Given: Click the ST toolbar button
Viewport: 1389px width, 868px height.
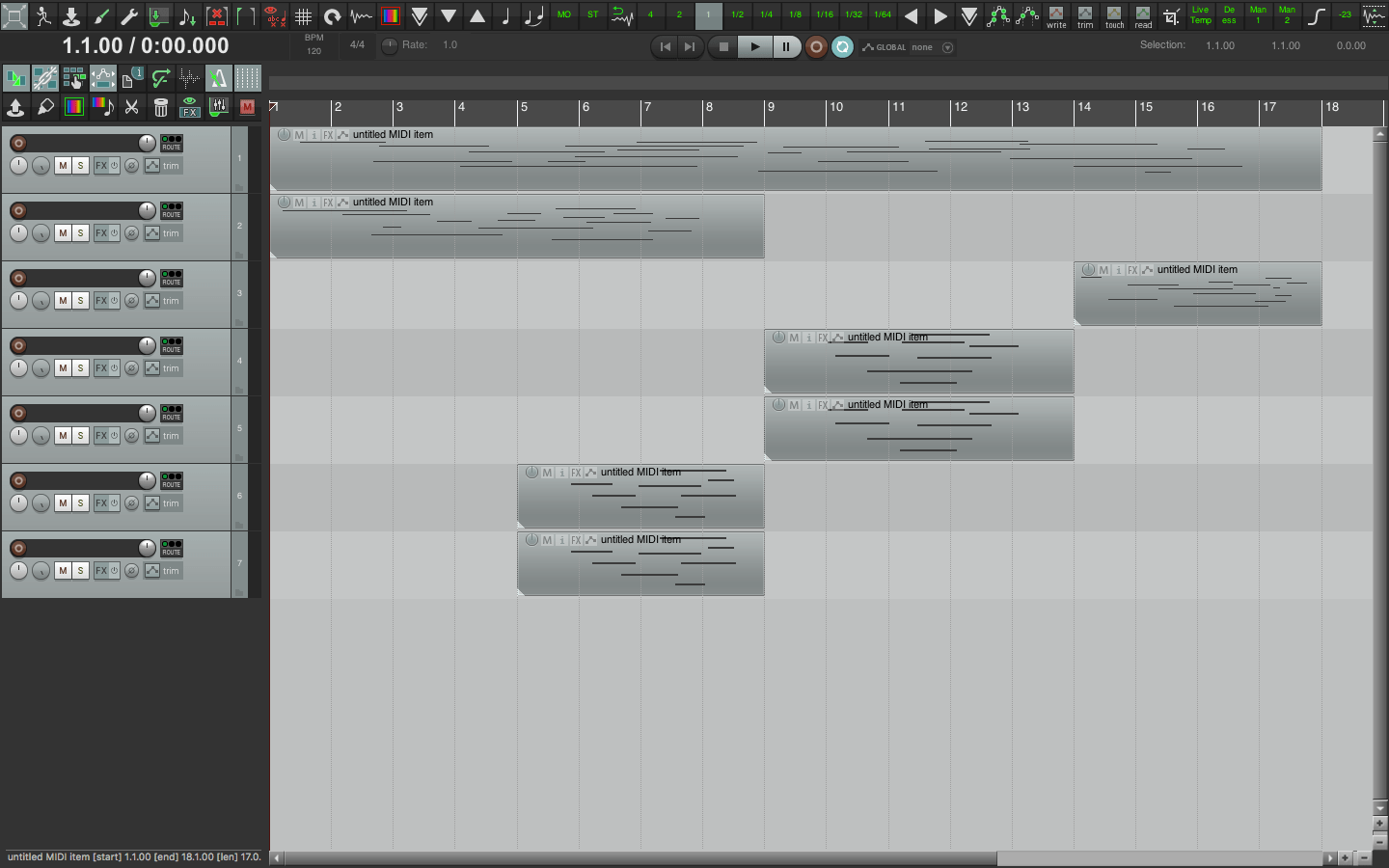Looking at the screenshot, I should (593, 15).
